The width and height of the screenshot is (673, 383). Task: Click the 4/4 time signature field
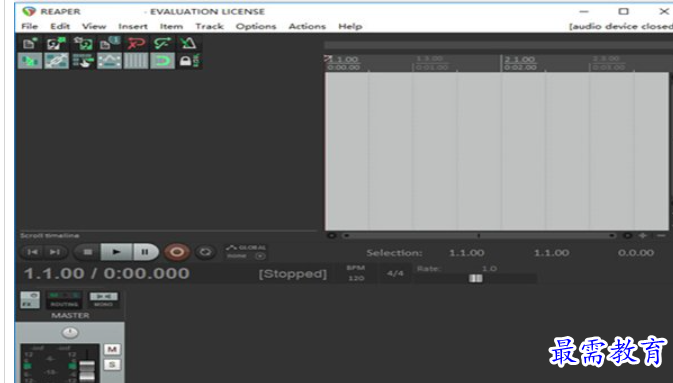pyautogui.click(x=395, y=273)
